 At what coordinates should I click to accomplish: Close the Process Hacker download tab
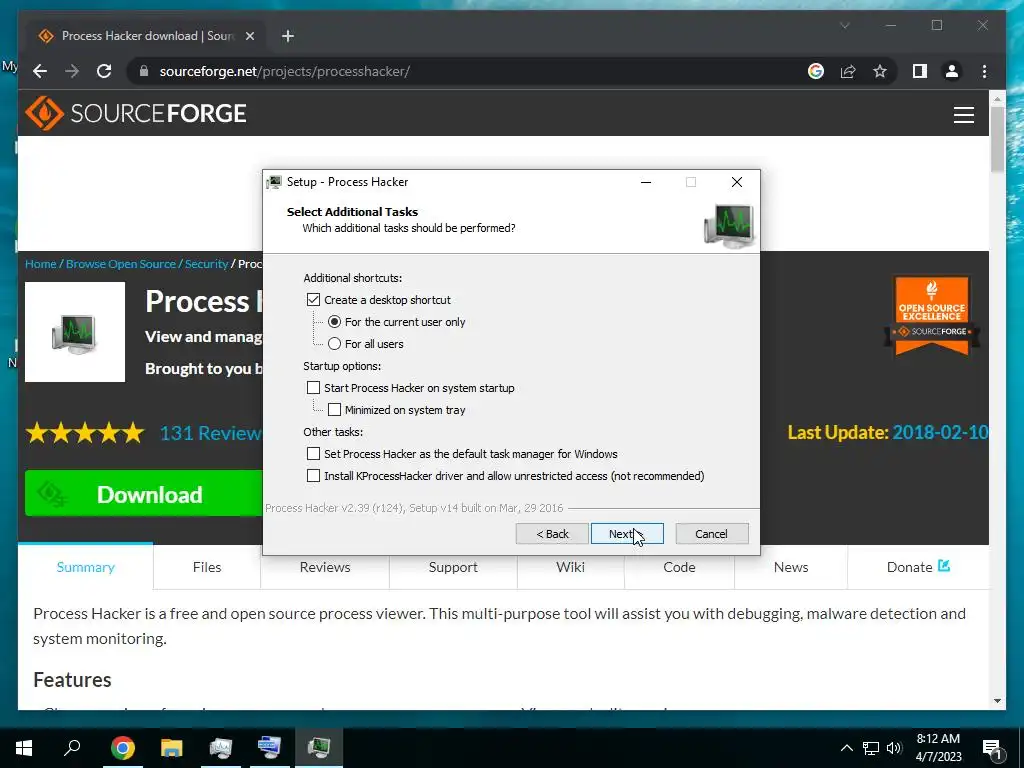(x=249, y=36)
